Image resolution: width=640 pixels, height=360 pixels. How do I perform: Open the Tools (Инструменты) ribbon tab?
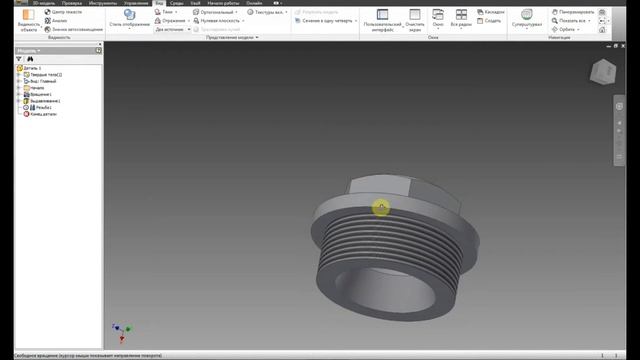103,3
